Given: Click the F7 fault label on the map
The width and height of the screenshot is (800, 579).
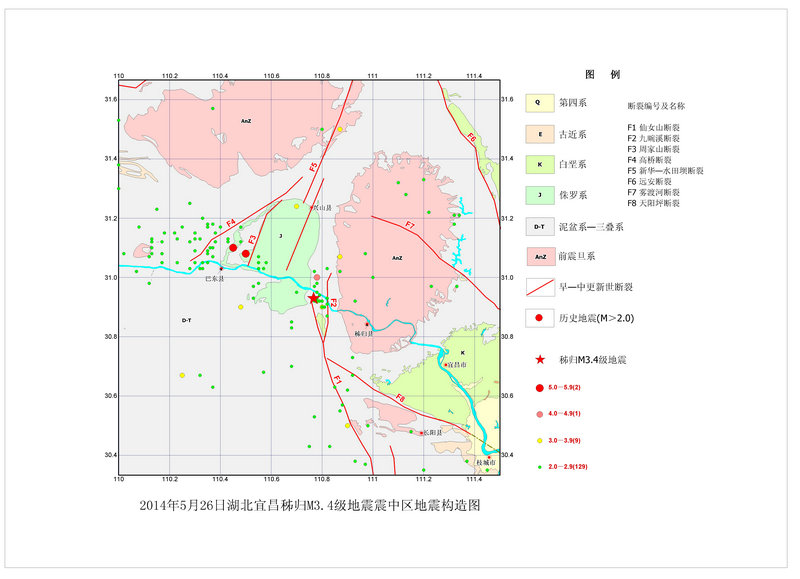Looking at the screenshot, I should point(410,226).
